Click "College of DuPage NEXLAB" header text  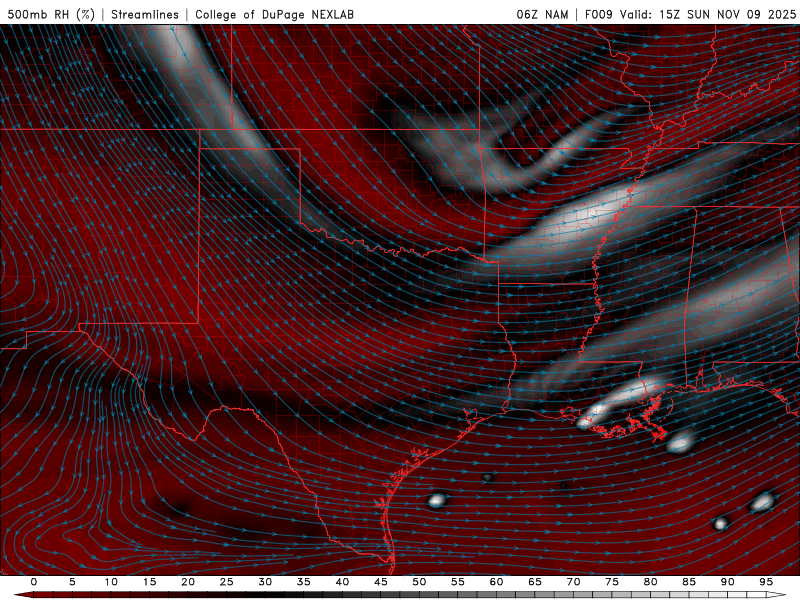pyautogui.click(x=274, y=14)
